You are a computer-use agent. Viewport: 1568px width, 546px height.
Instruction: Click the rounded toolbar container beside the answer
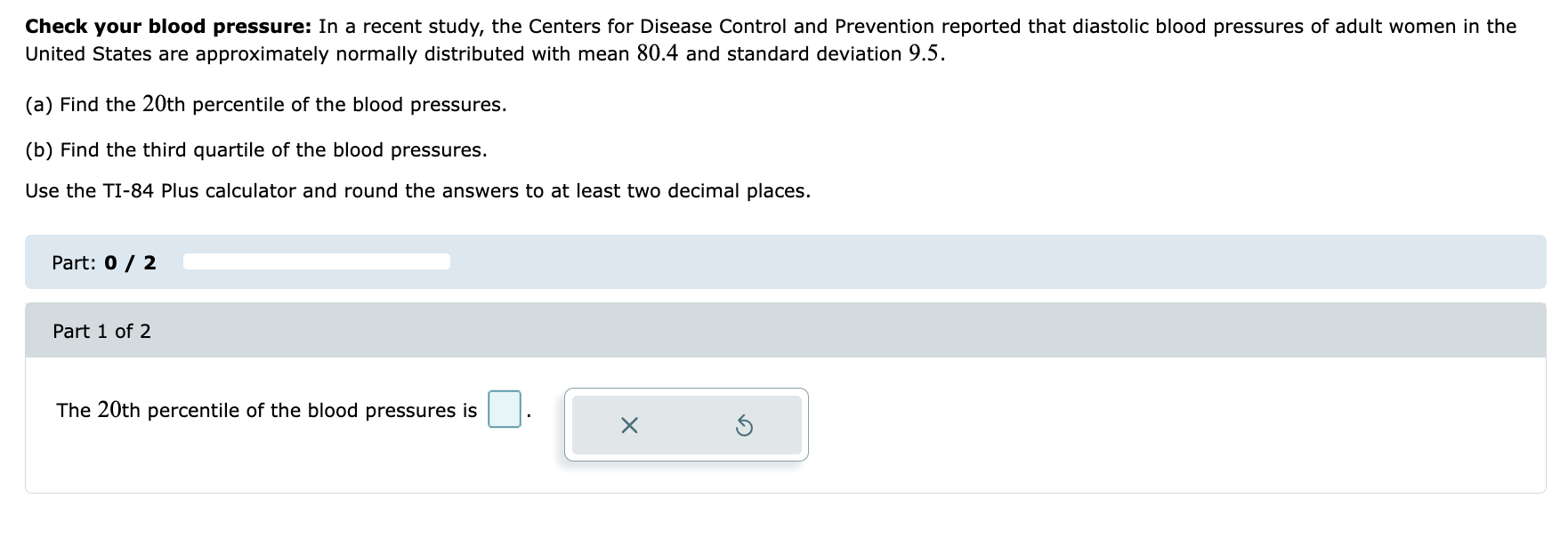pos(685,425)
